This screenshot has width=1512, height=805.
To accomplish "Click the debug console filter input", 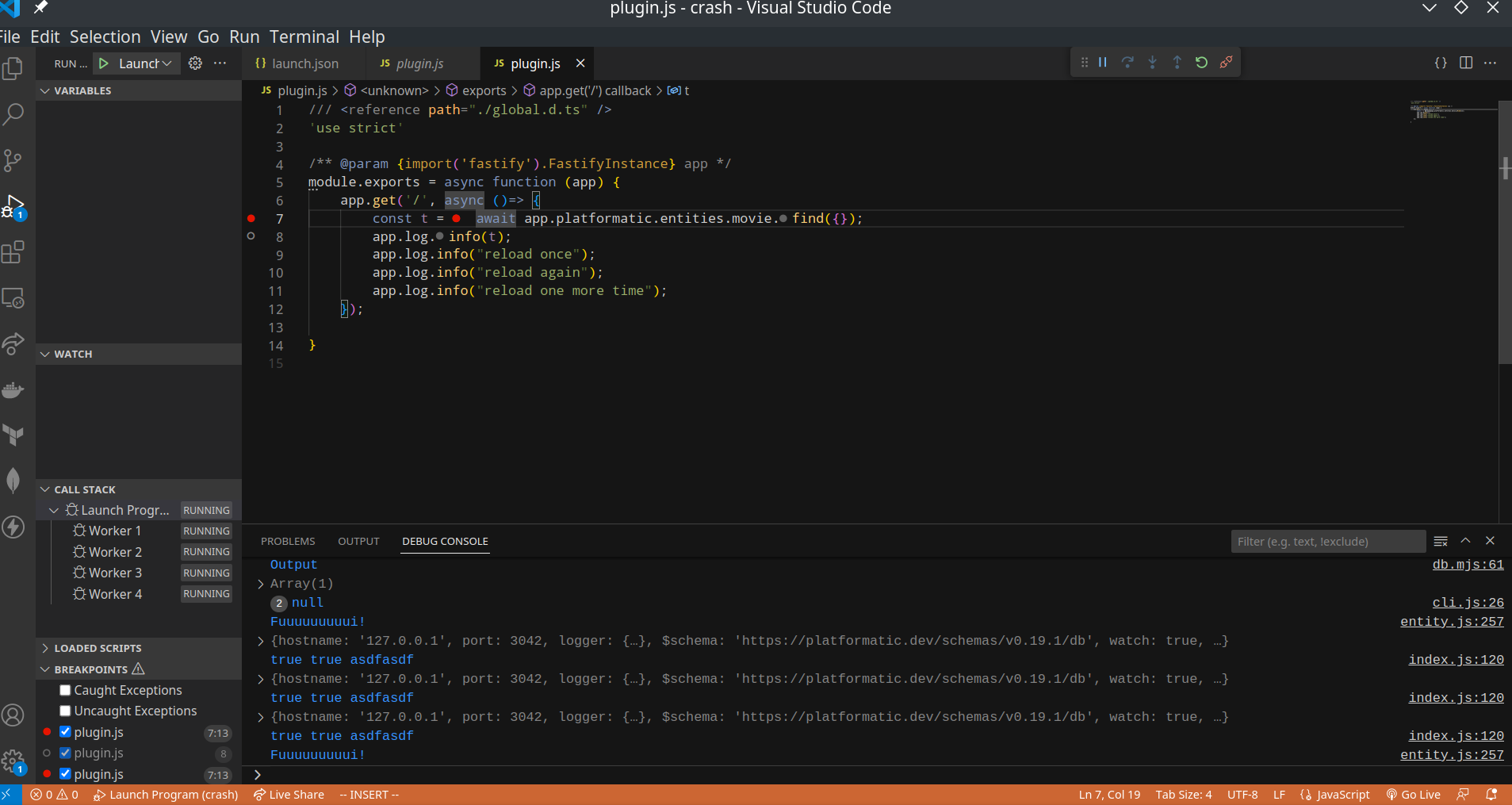I will click(1326, 541).
